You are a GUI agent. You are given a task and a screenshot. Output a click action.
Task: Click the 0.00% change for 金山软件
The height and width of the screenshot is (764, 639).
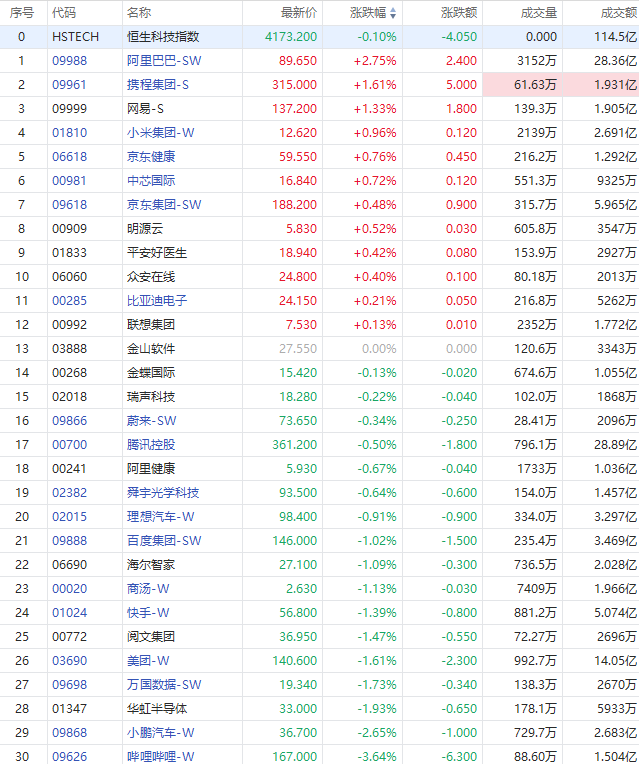coord(379,348)
